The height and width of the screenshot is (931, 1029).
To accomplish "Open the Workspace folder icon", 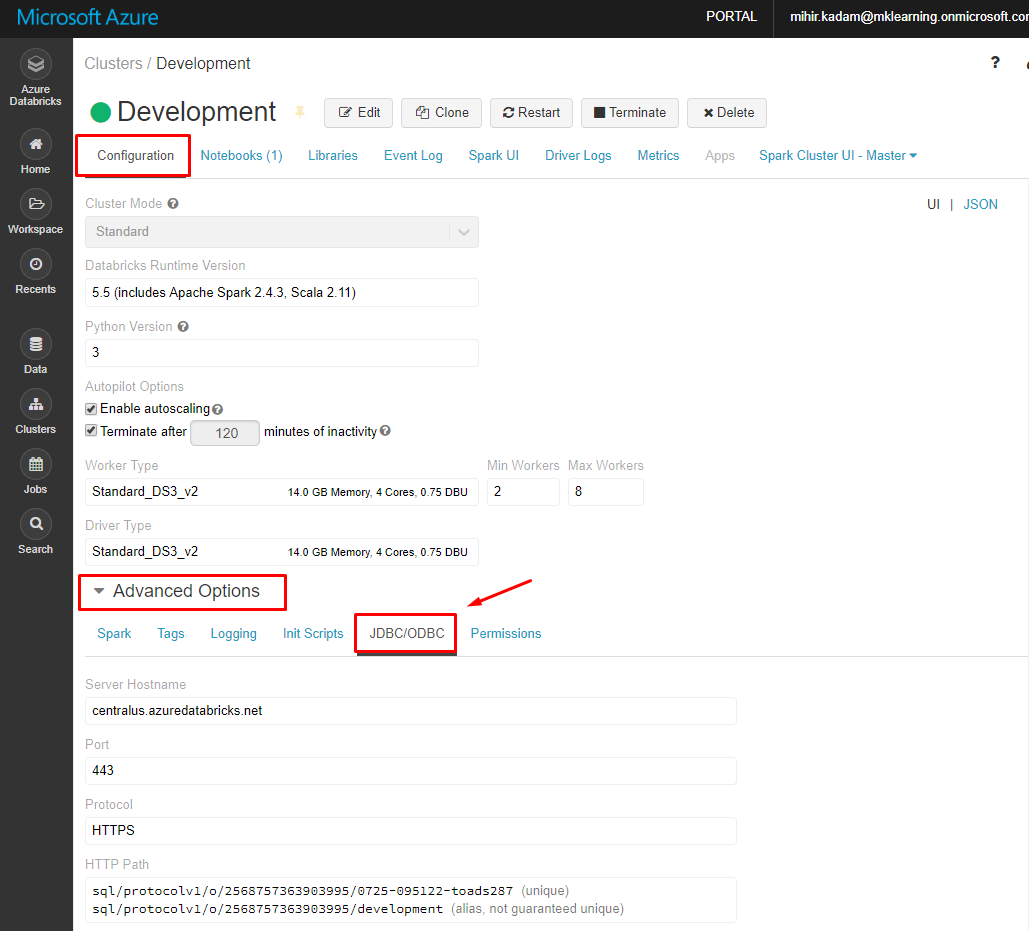I will [35, 204].
